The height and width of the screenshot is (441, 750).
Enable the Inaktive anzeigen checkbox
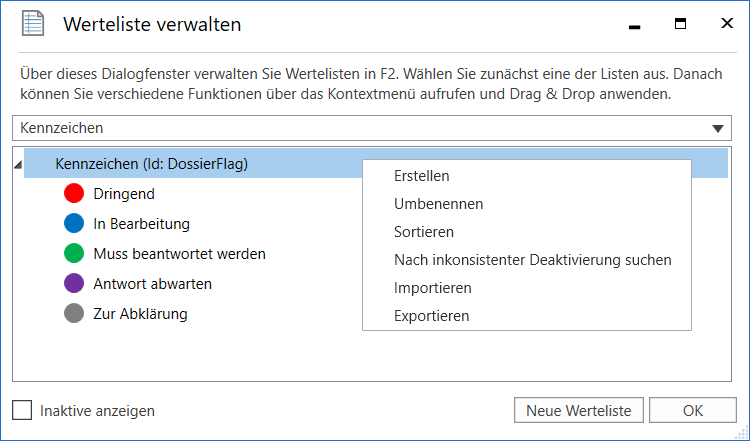[22, 410]
